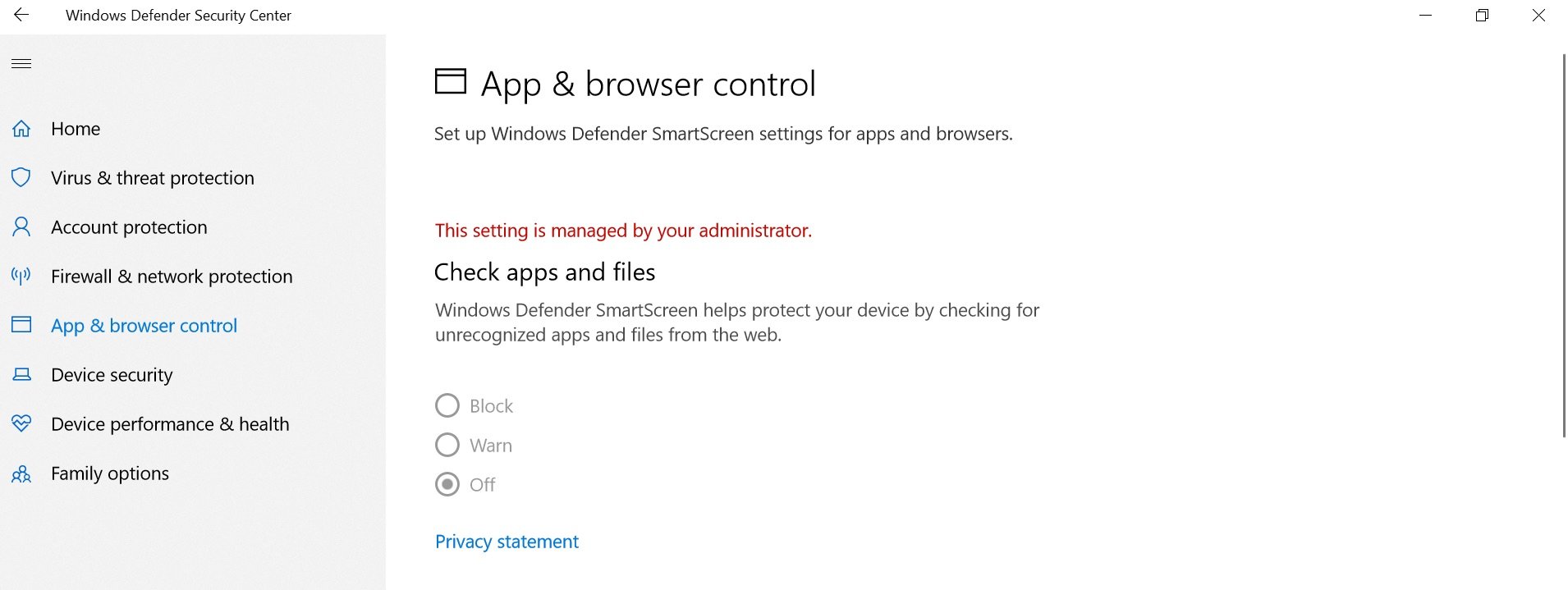1568x590 pixels.
Task: Click the Device security laptop icon
Action: coord(21,375)
